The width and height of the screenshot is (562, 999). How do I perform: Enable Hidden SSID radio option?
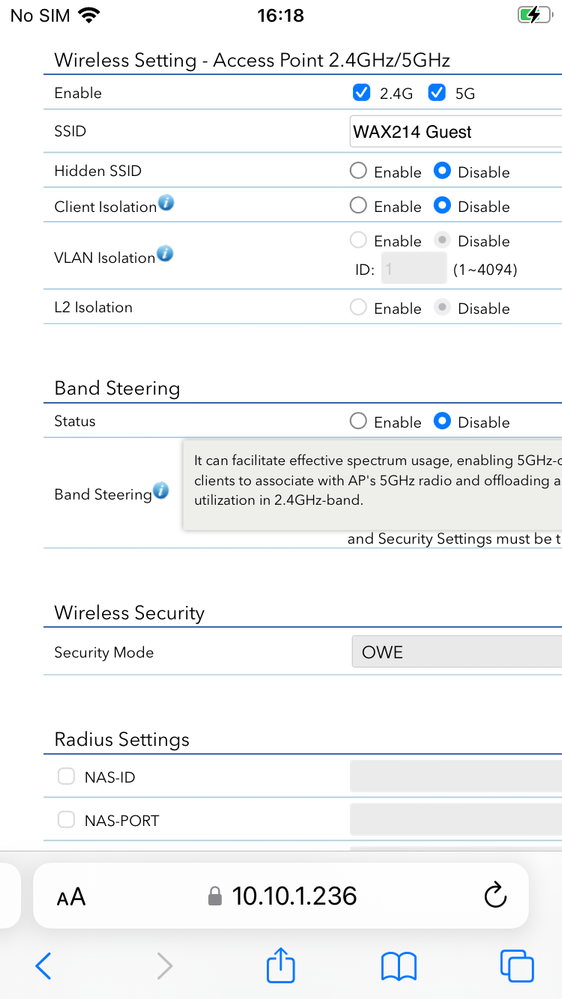[x=359, y=171]
